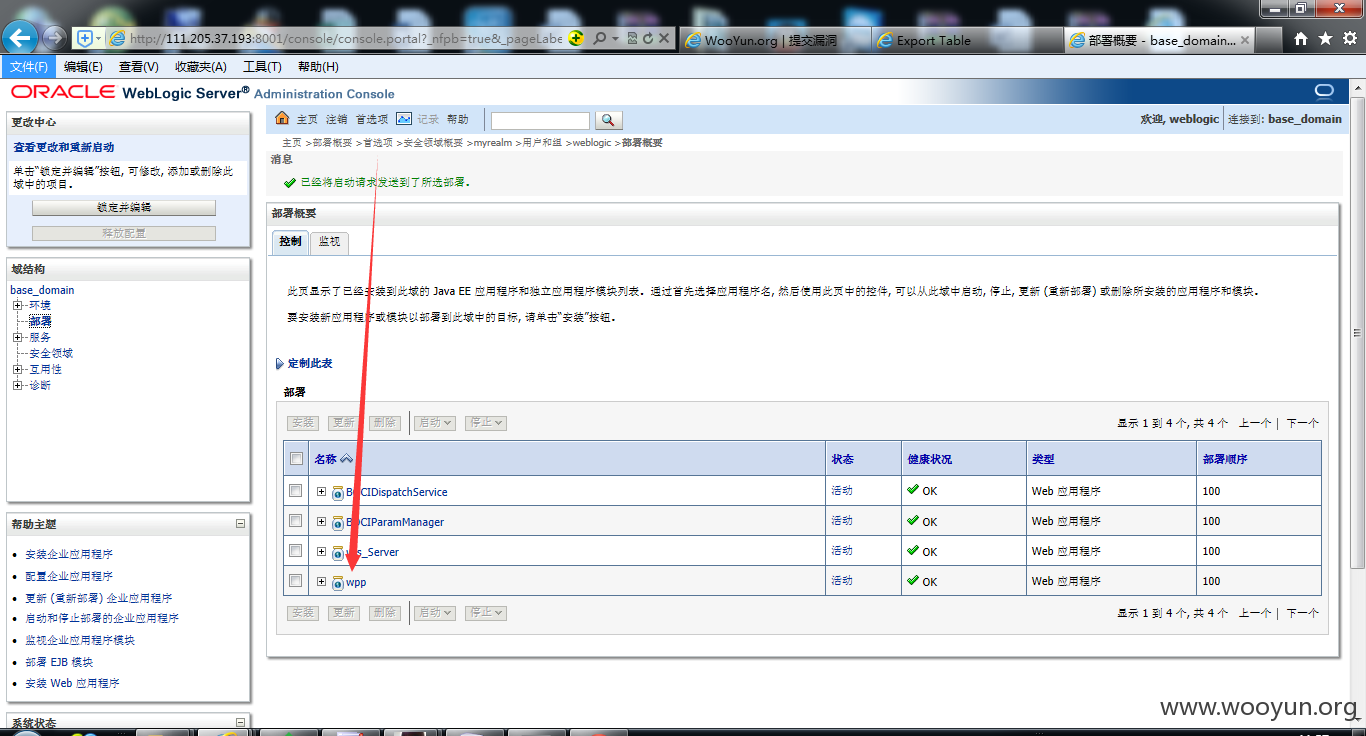Open 部署 EJB 模块 help link
The height and width of the screenshot is (736, 1366).
(59, 662)
